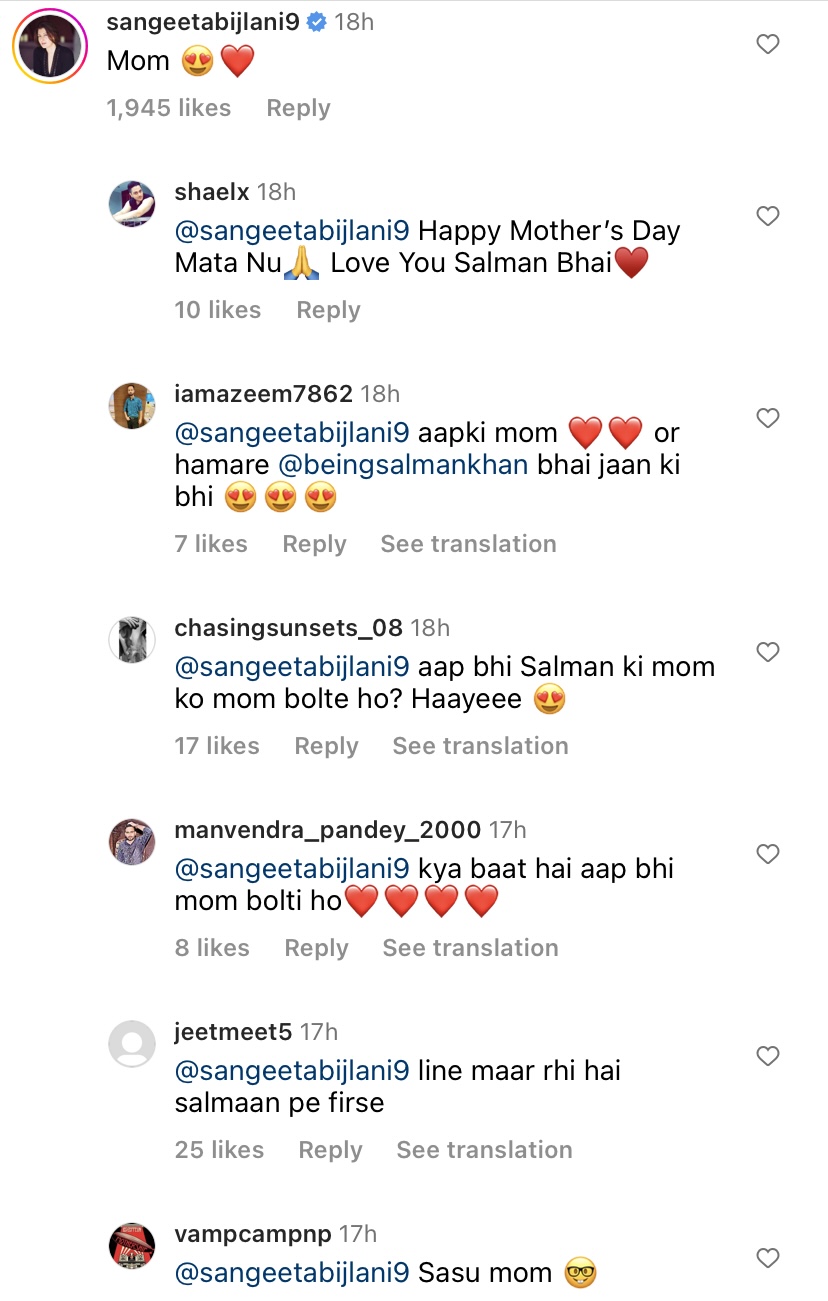828x1301 pixels.
Task: Open chasingsunsets_08's avatar
Action: pyautogui.click(x=132, y=640)
